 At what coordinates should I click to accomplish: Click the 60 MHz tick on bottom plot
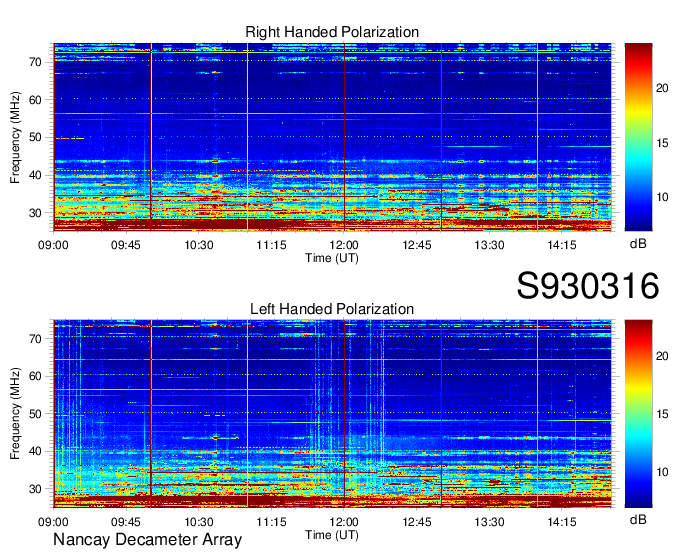pos(36,376)
